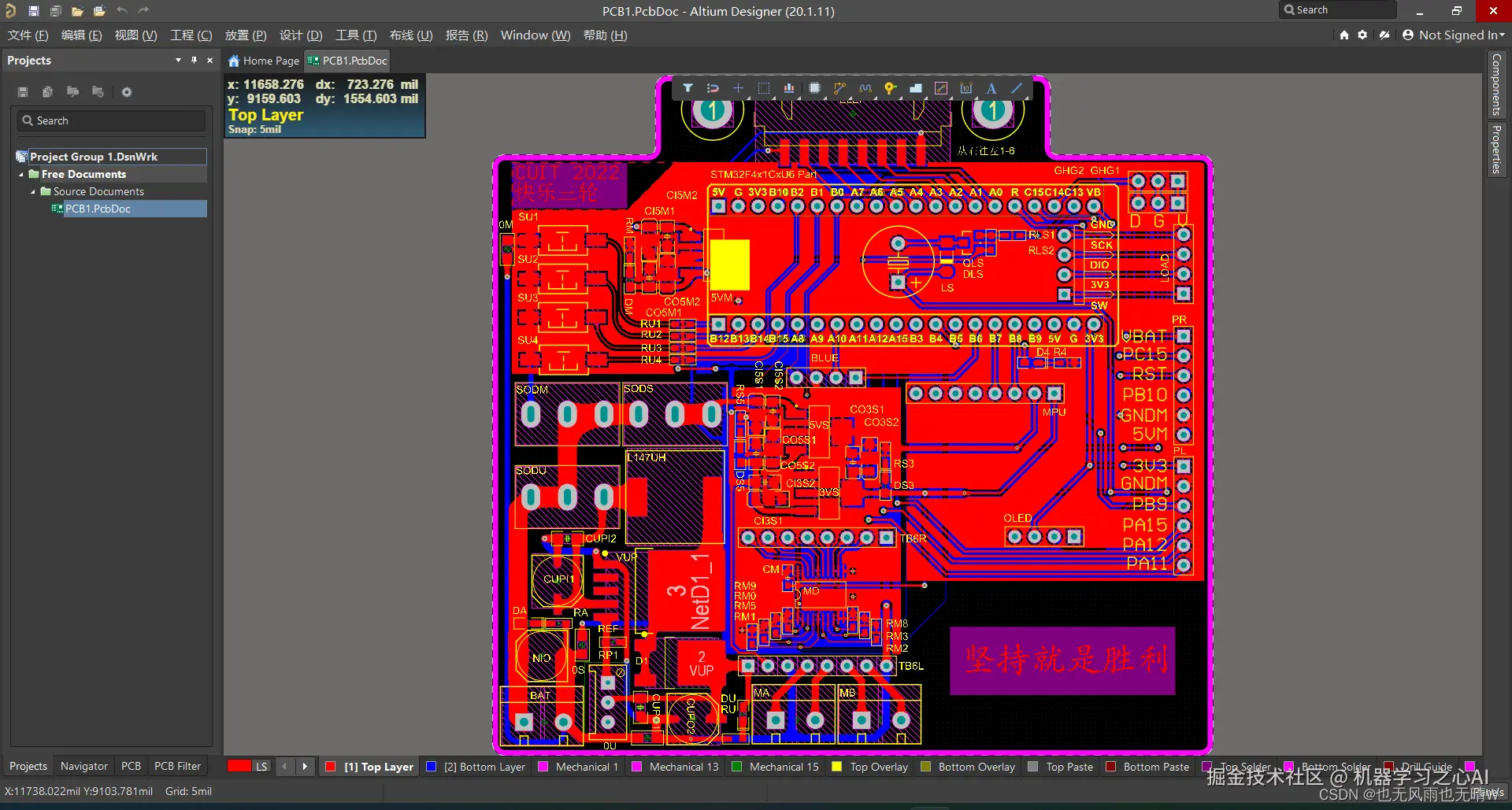The width and height of the screenshot is (1512, 810).
Task: Click the place via icon
Action: pos(890,88)
